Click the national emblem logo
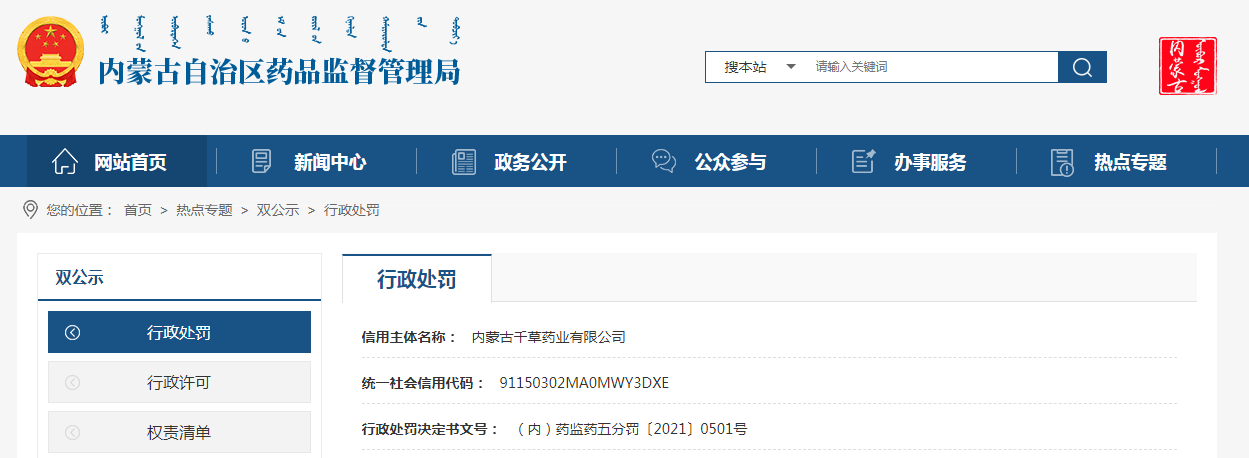 (52, 52)
